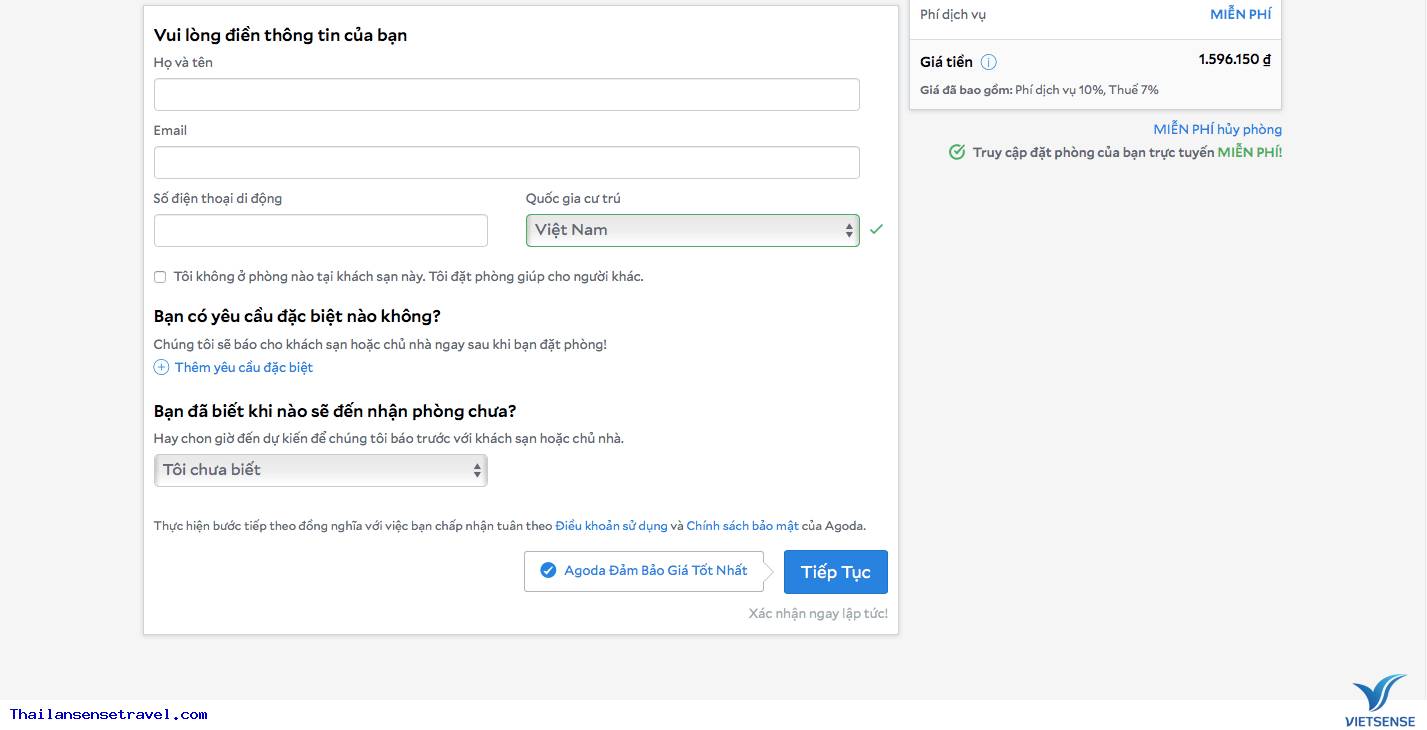Click the green checkmark next to Quốc gia cư trú

point(876,229)
